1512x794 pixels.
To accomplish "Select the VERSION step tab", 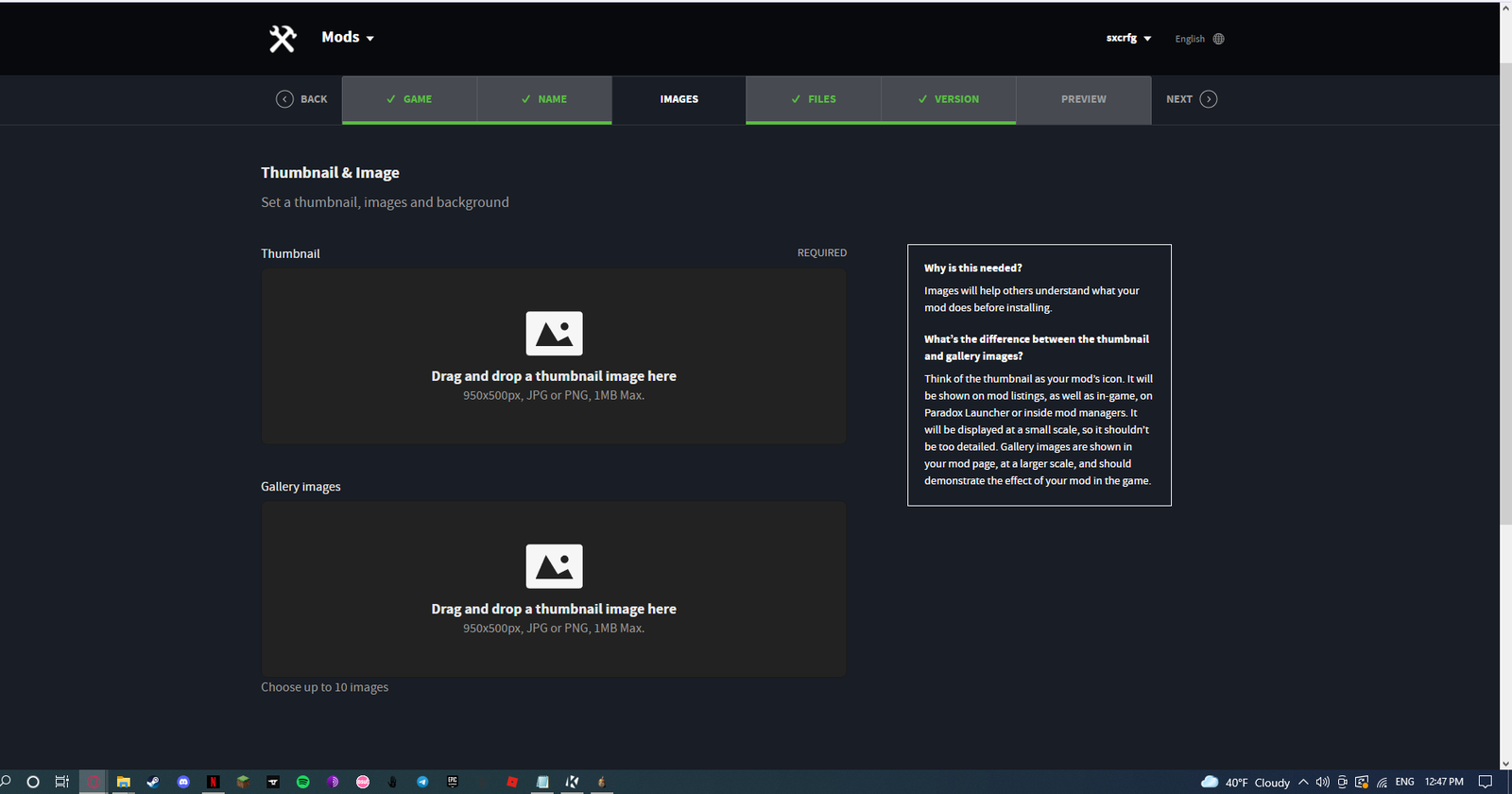I will [x=948, y=99].
